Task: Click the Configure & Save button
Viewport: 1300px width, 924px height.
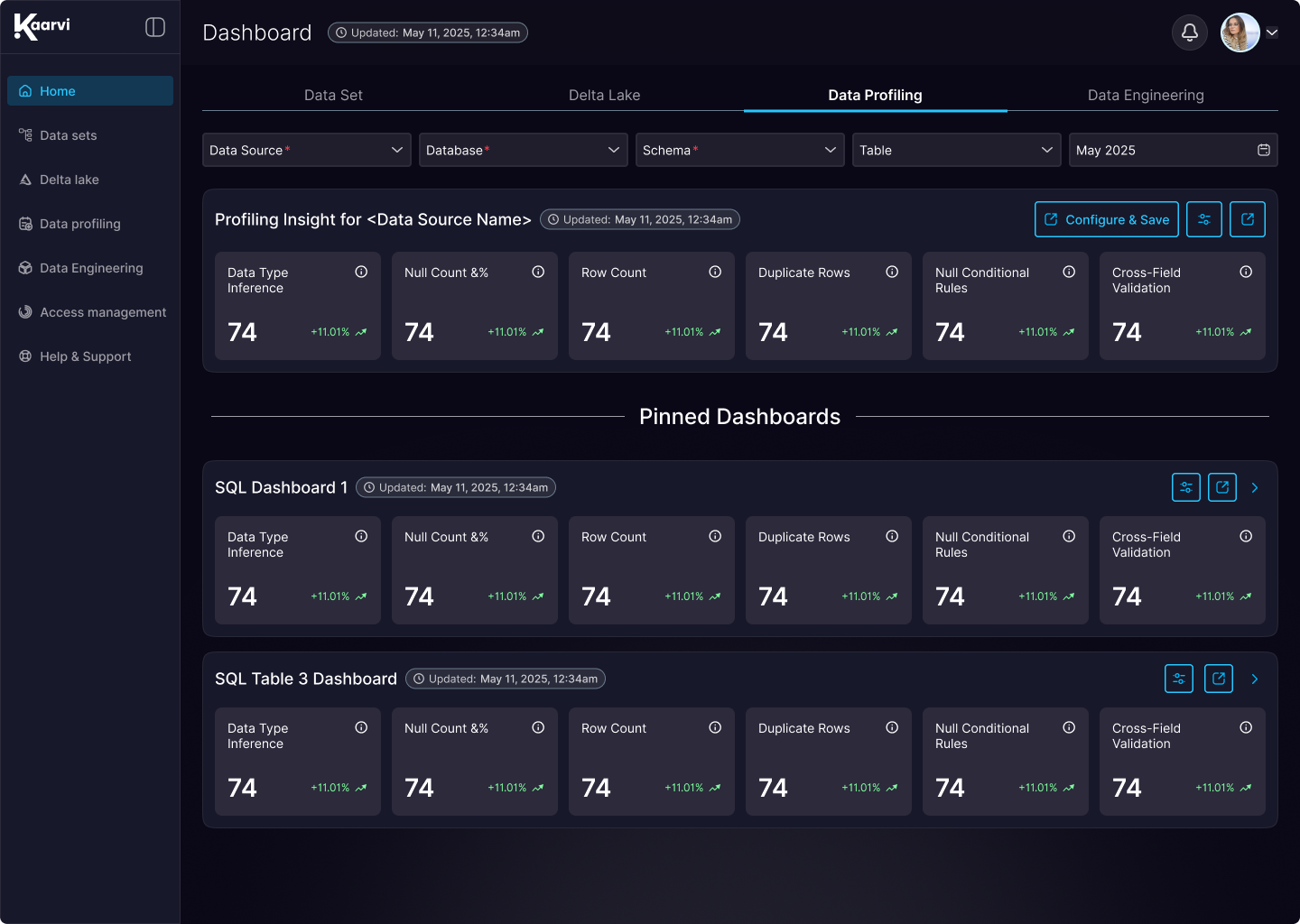Action: point(1107,219)
